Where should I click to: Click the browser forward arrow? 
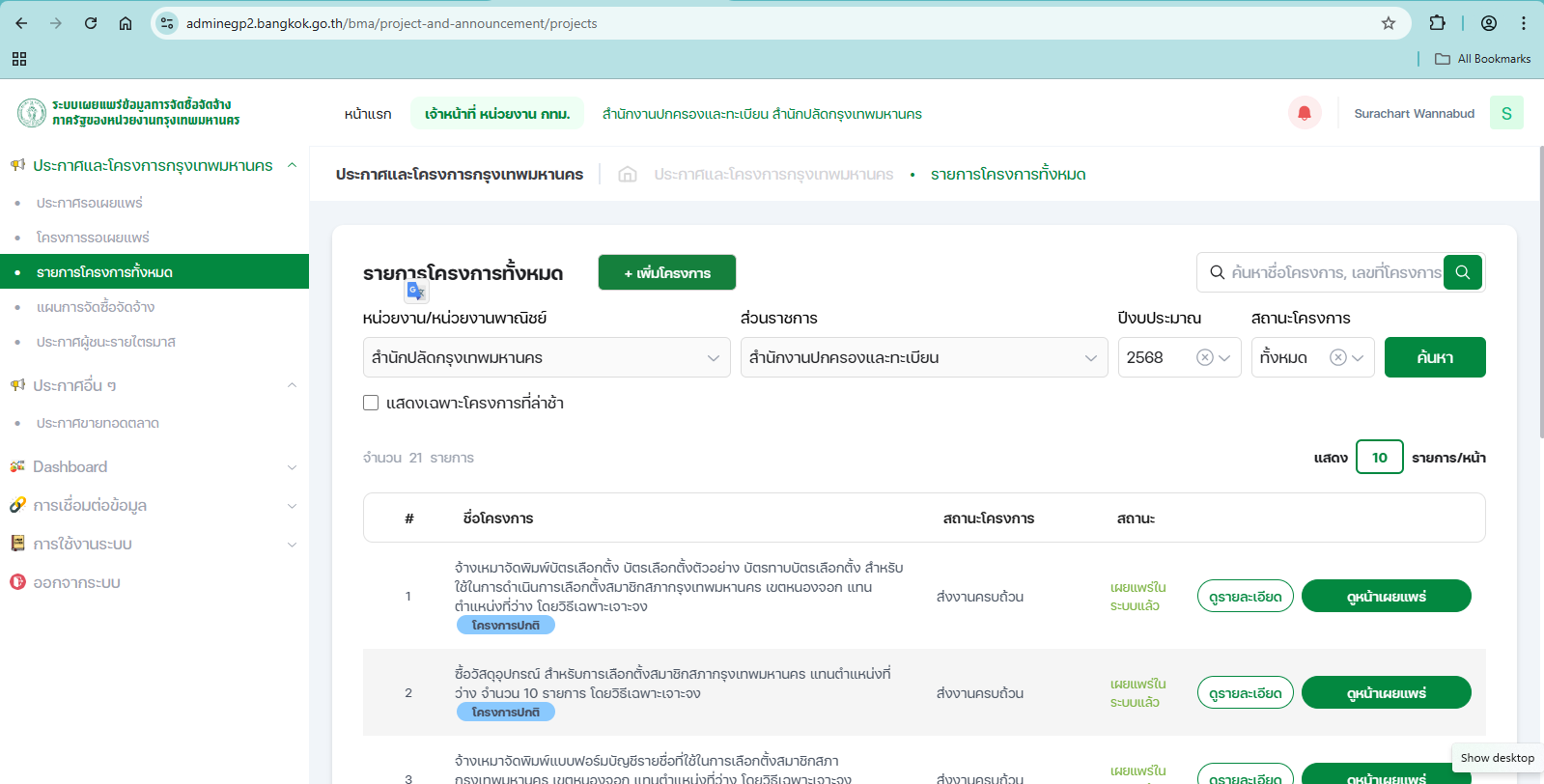[56, 23]
